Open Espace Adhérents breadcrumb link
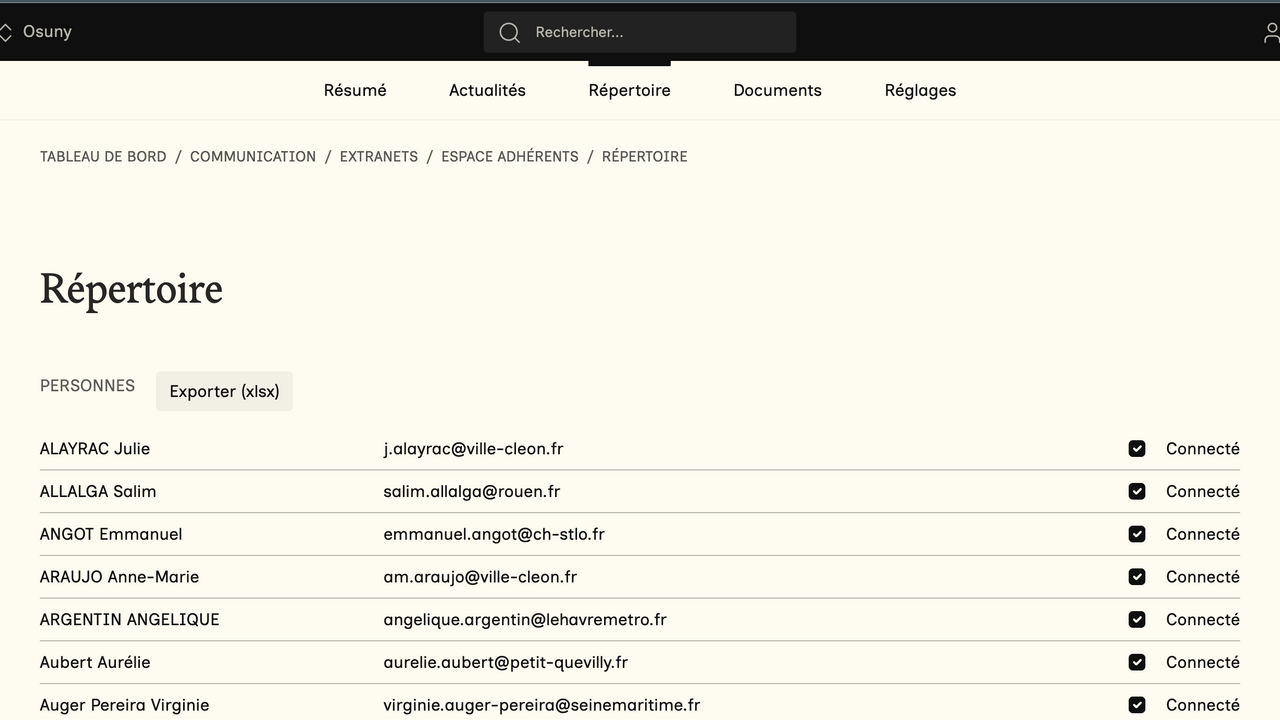 click(510, 156)
